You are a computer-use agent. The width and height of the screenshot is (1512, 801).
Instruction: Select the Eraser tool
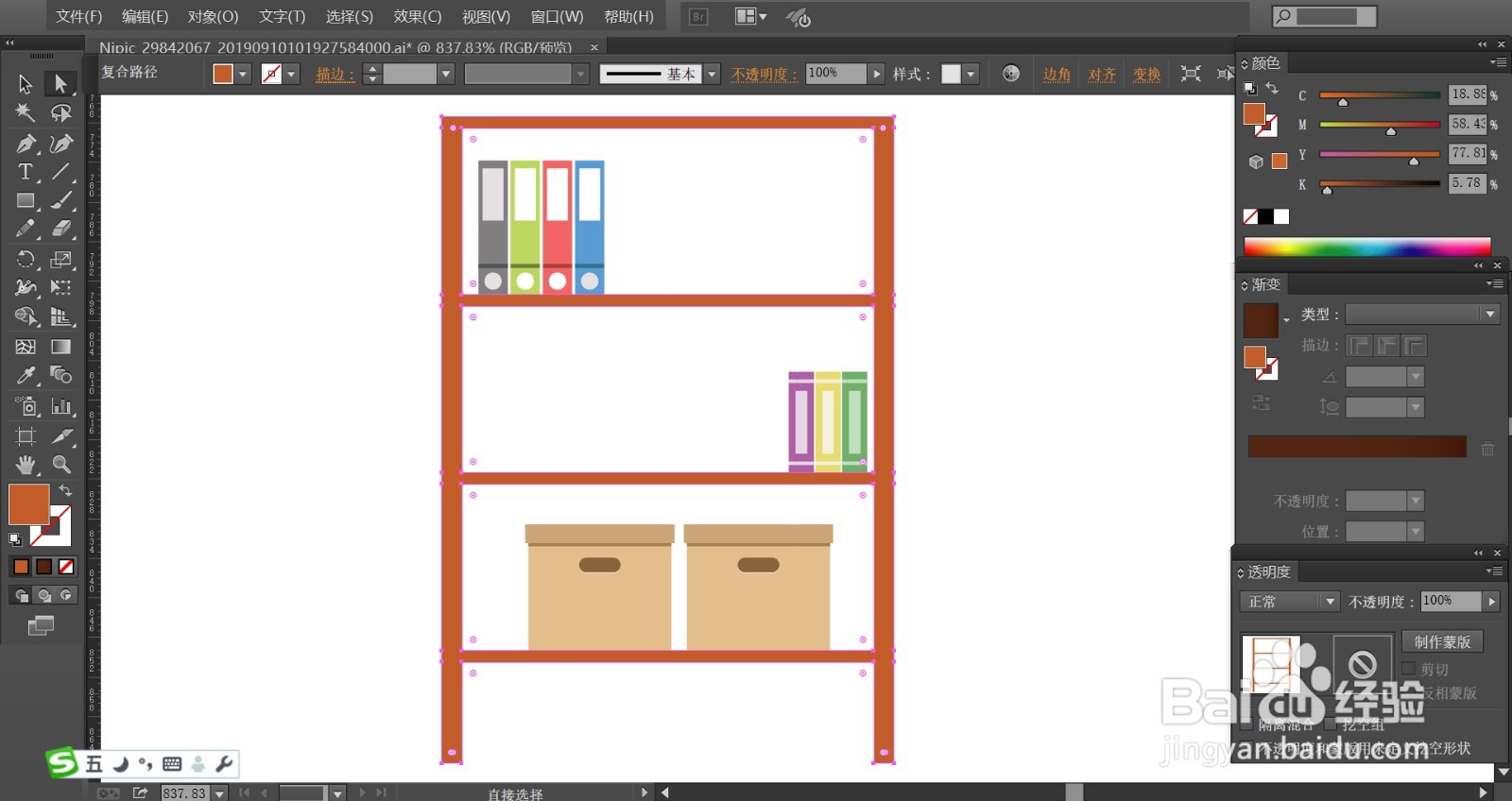[61, 230]
